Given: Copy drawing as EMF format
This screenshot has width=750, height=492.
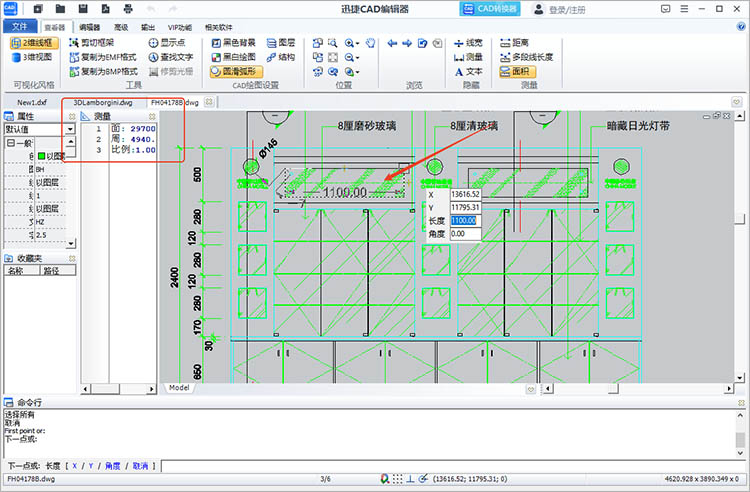Looking at the screenshot, I should (x=103, y=57).
